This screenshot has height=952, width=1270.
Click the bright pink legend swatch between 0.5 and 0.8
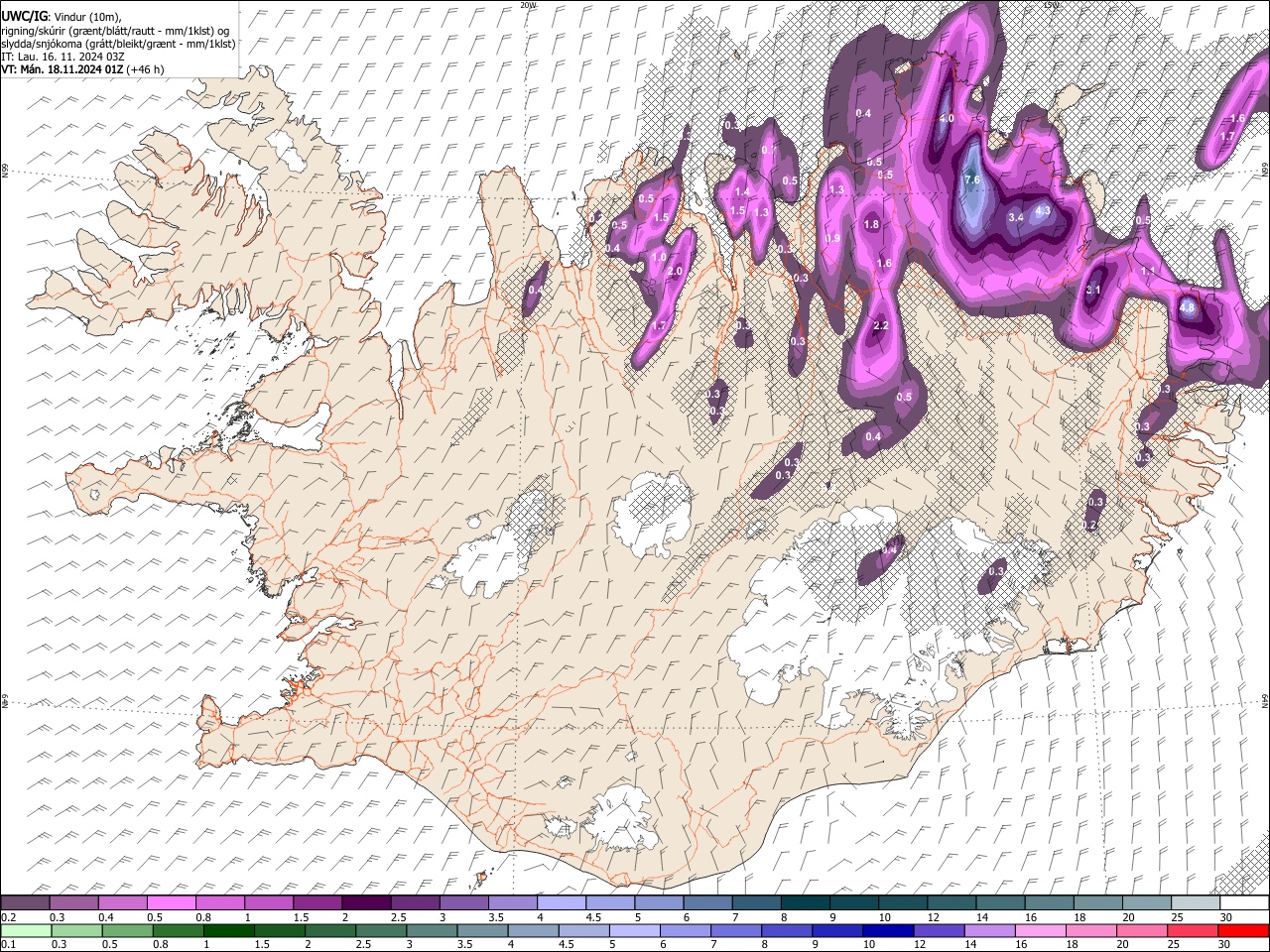pyautogui.click(x=171, y=902)
